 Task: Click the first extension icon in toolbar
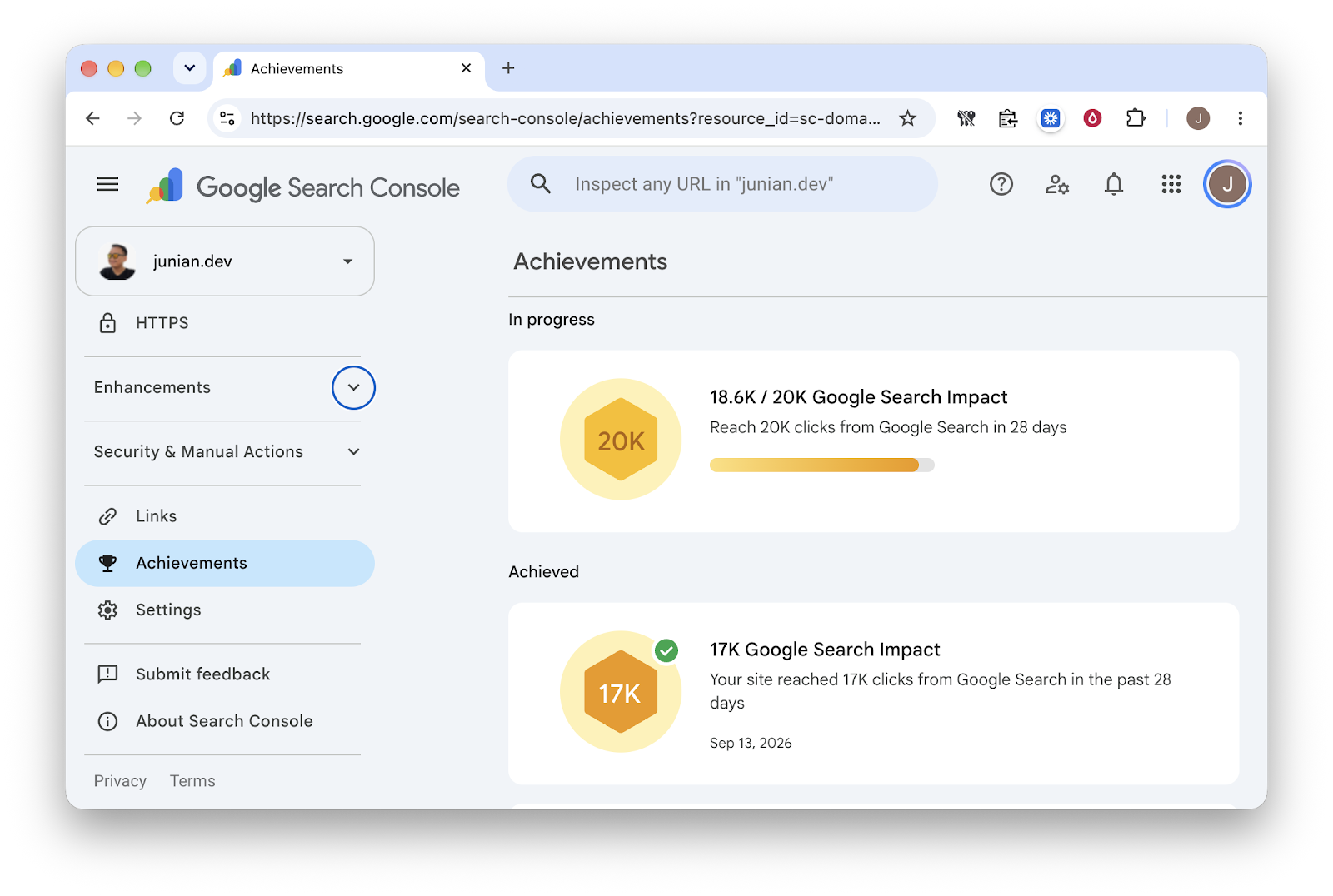pyautogui.click(x=966, y=118)
